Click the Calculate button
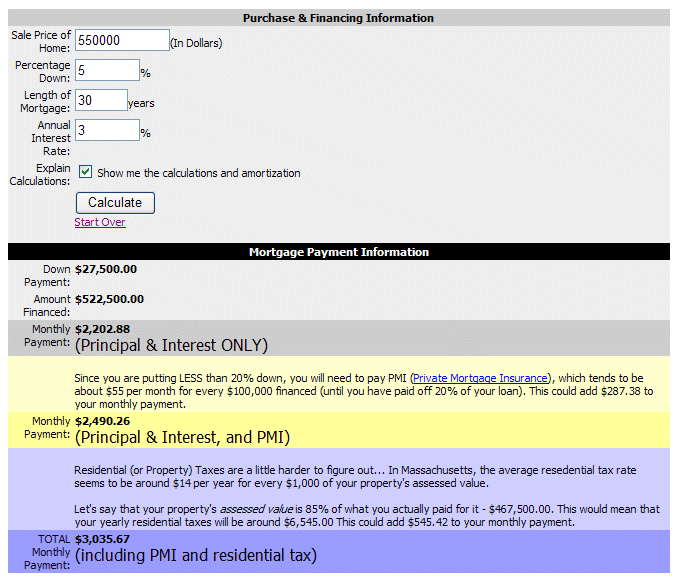This screenshot has height=581, width=674. tap(115, 203)
